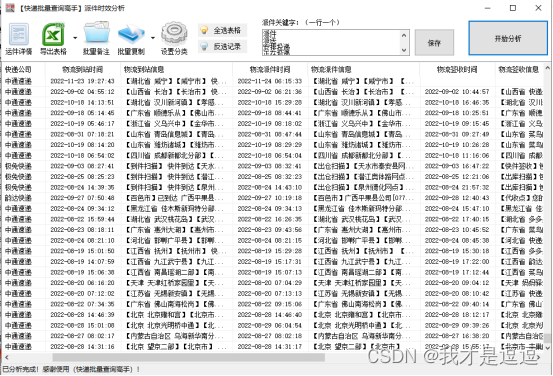Select cell 2022-09-18 05:14:45
The height and width of the screenshot is (376, 553).
coord(83,113)
